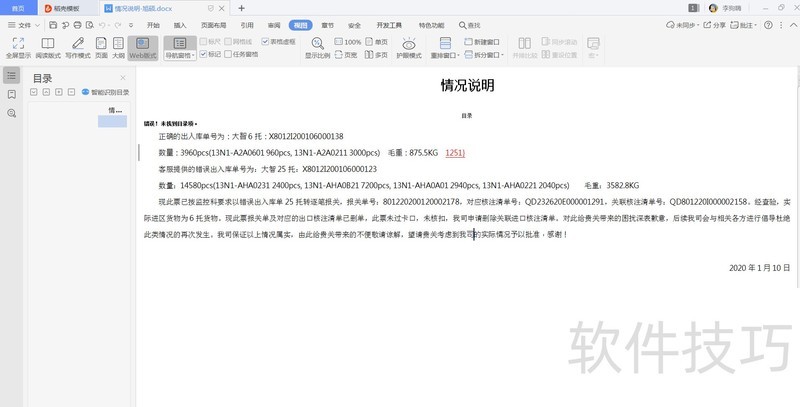Click the print icon in quick toolbar
Image resolution: width=800 pixels, height=407 pixels.
pos(78,24)
